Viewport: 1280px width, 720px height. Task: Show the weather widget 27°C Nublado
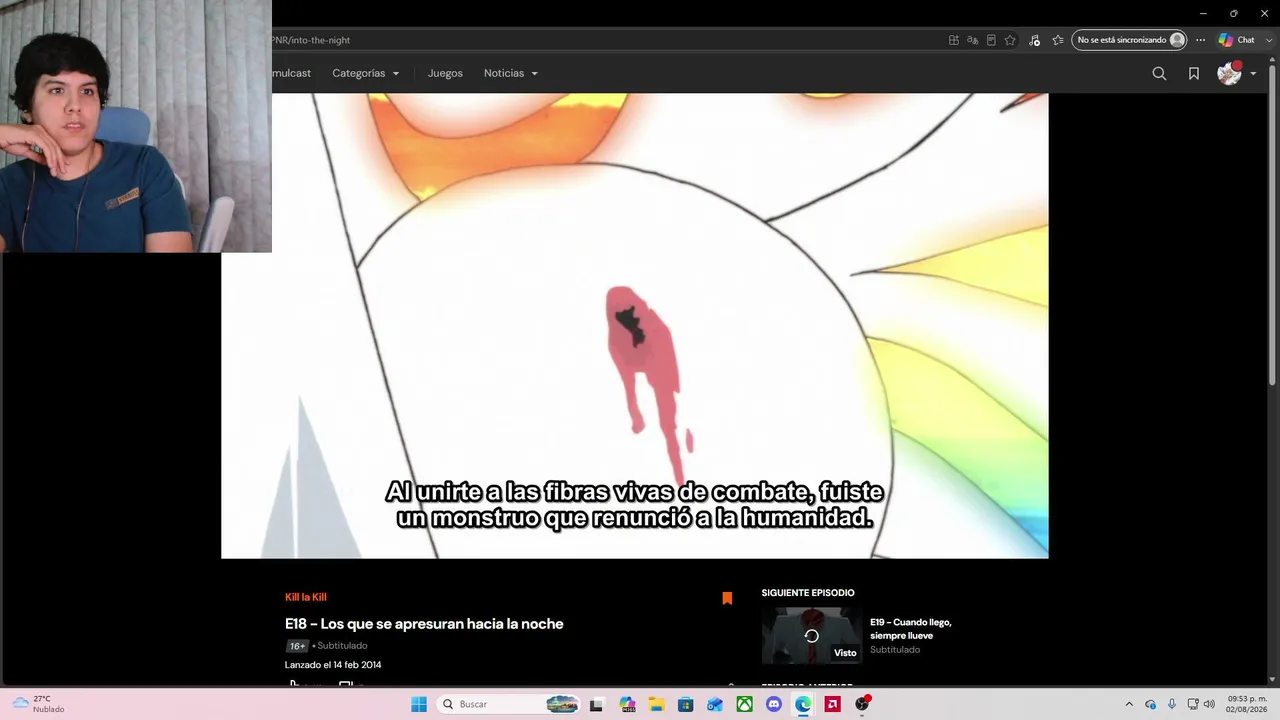[38, 704]
